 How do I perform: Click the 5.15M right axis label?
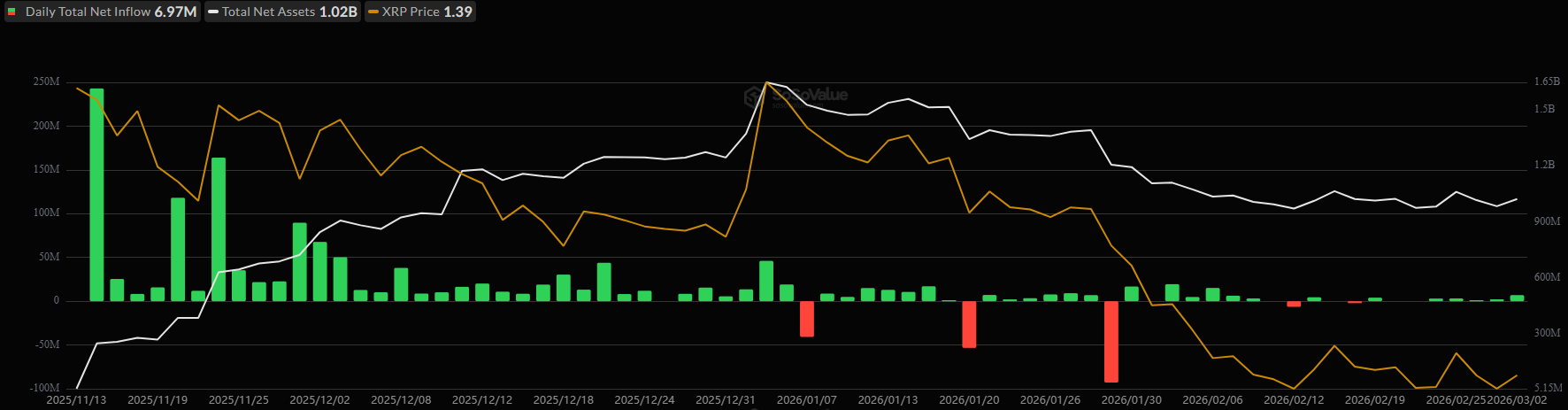pos(1548,388)
